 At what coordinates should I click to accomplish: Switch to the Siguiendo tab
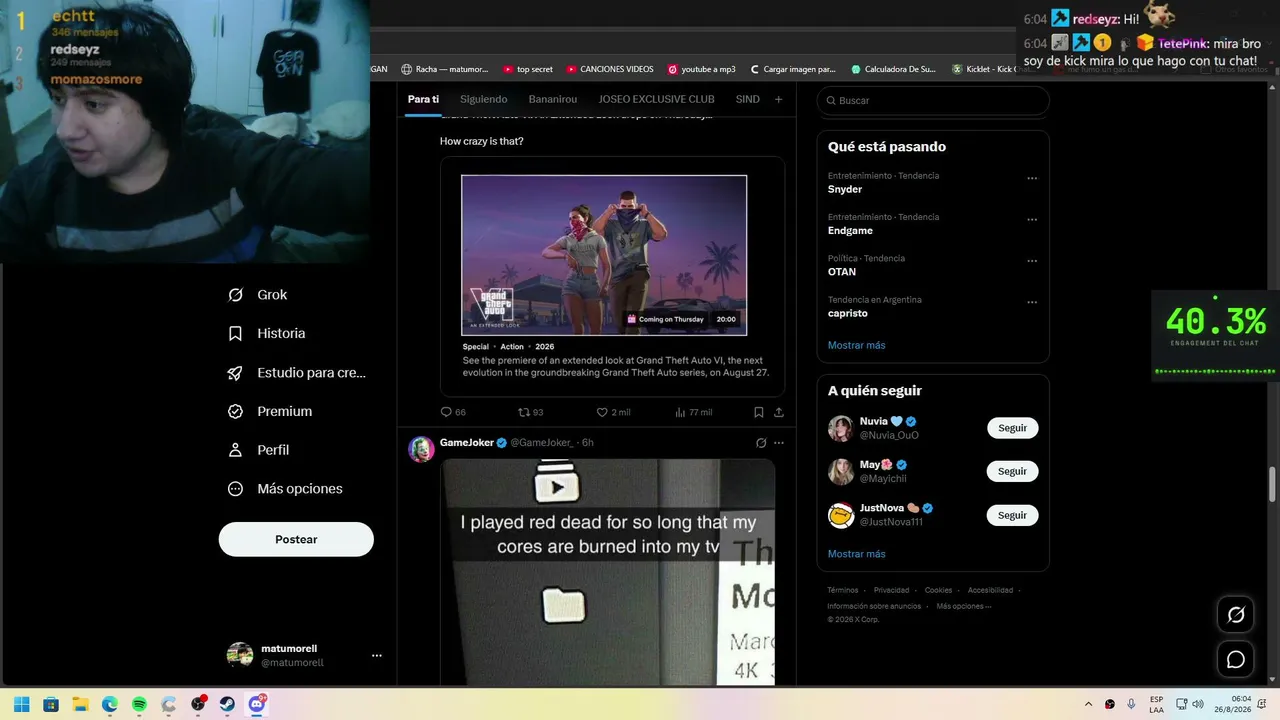click(484, 99)
